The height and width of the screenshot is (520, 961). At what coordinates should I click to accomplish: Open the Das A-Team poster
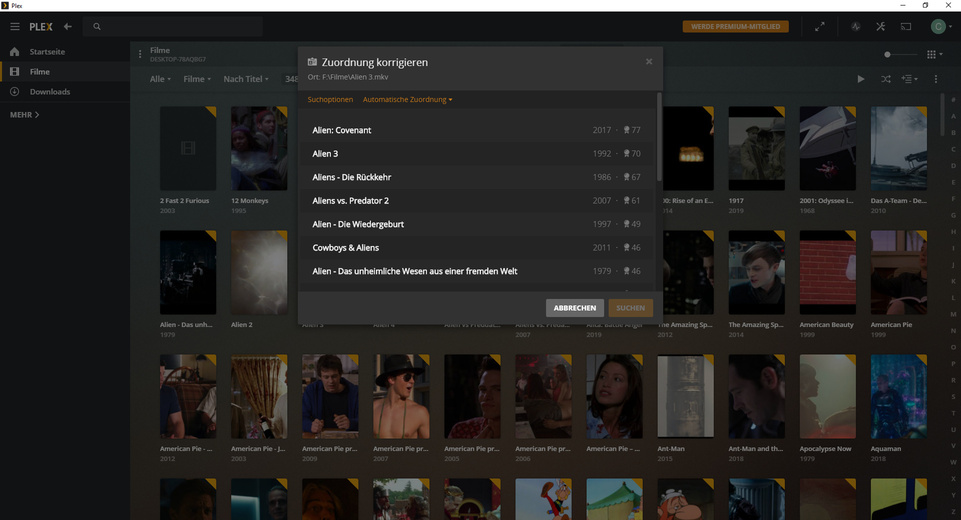pyautogui.click(x=899, y=148)
